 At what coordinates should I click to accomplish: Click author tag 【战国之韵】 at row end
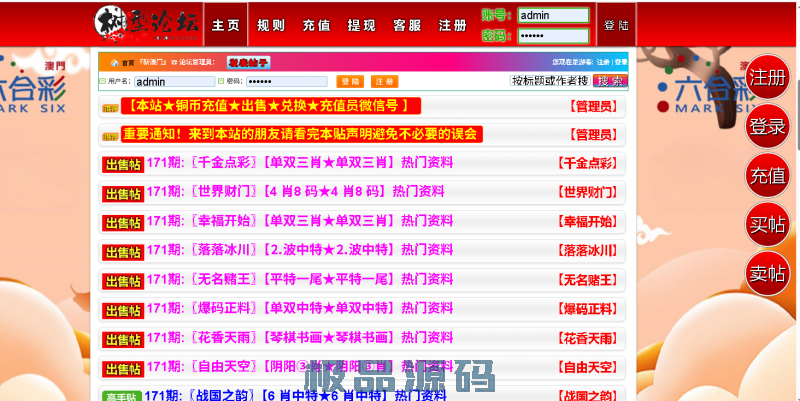click(x=587, y=395)
